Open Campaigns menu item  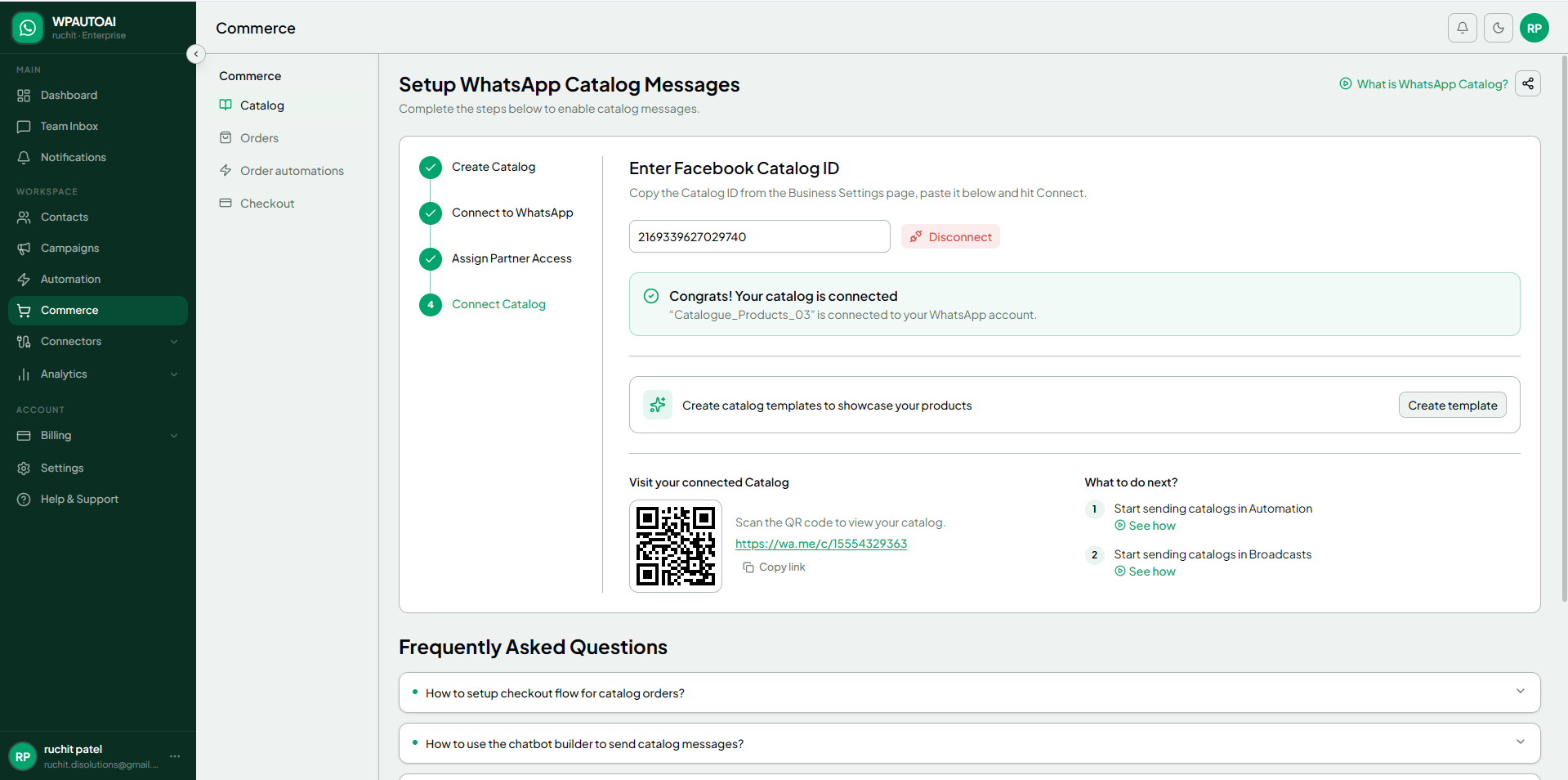(98, 249)
